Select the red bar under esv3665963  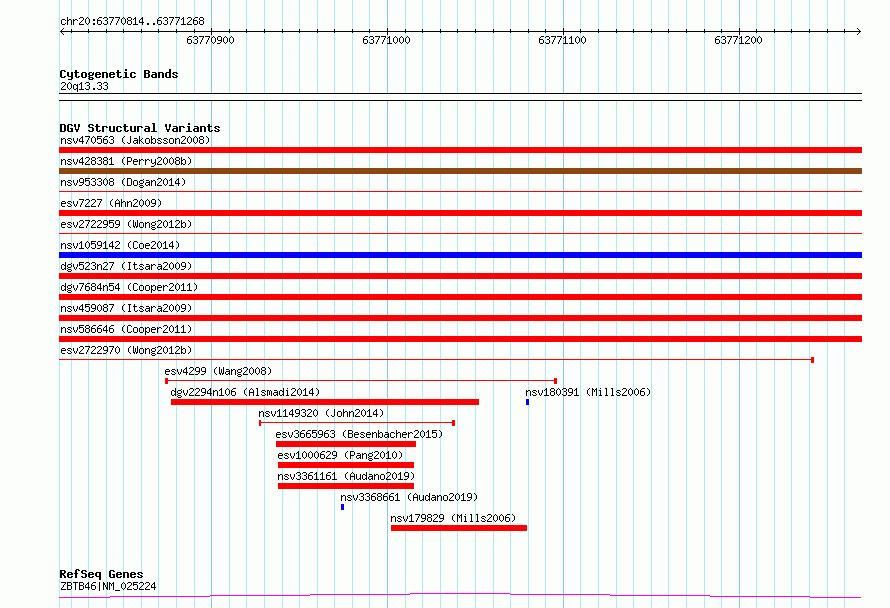346,444
